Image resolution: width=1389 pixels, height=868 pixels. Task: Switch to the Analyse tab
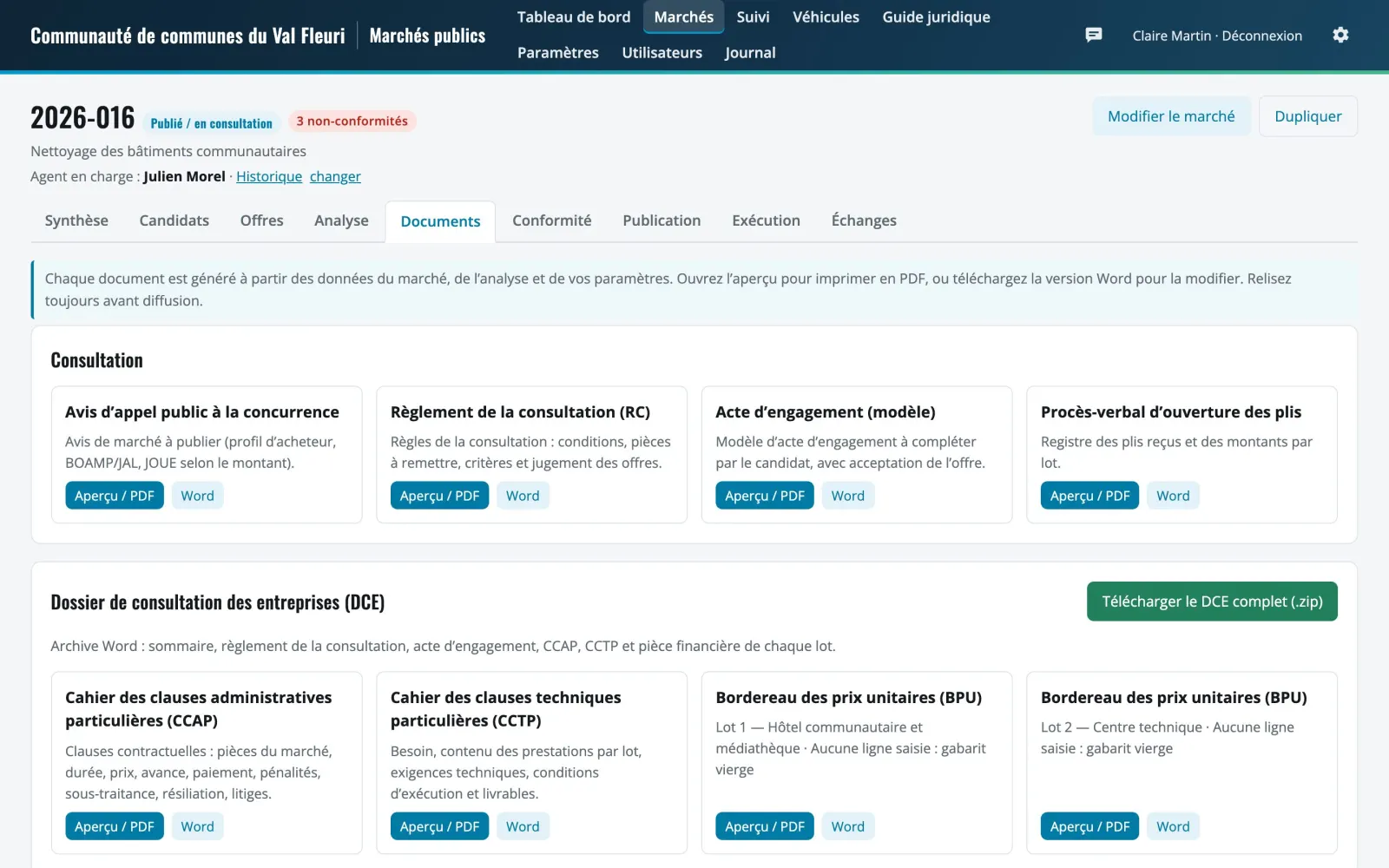coord(341,220)
